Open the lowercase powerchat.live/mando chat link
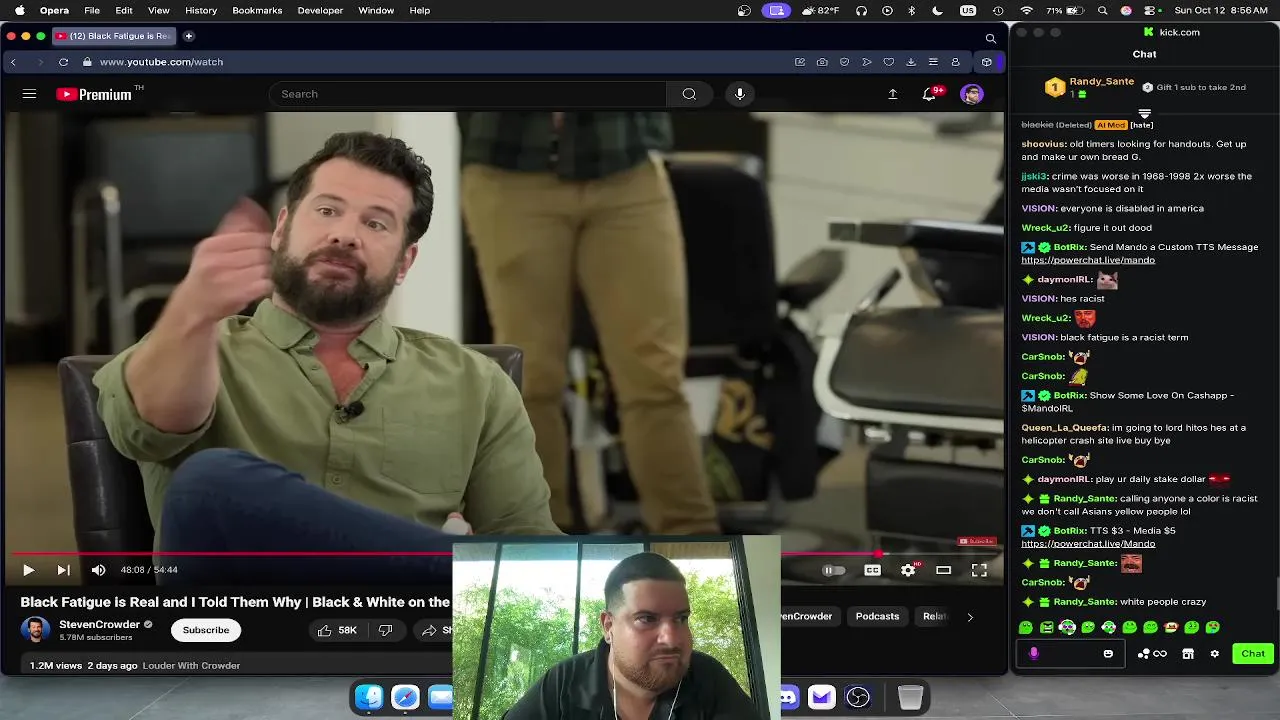This screenshot has height=720, width=1280. pyautogui.click(x=1088, y=260)
